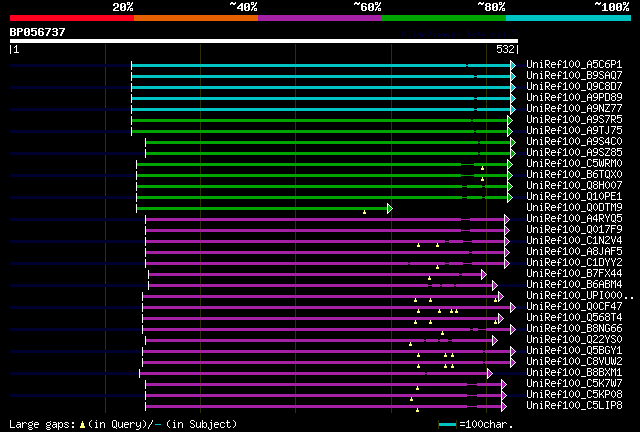This screenshot has width=640, height=432.
Task: Open the UniRef100_A9NZ77 subject label
Action: coord(574,109)
